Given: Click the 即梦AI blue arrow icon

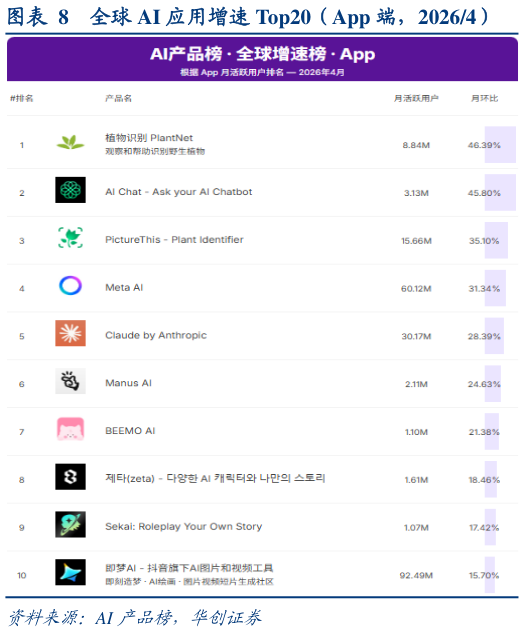Looking at the screenshot, I should coord(71,572).
